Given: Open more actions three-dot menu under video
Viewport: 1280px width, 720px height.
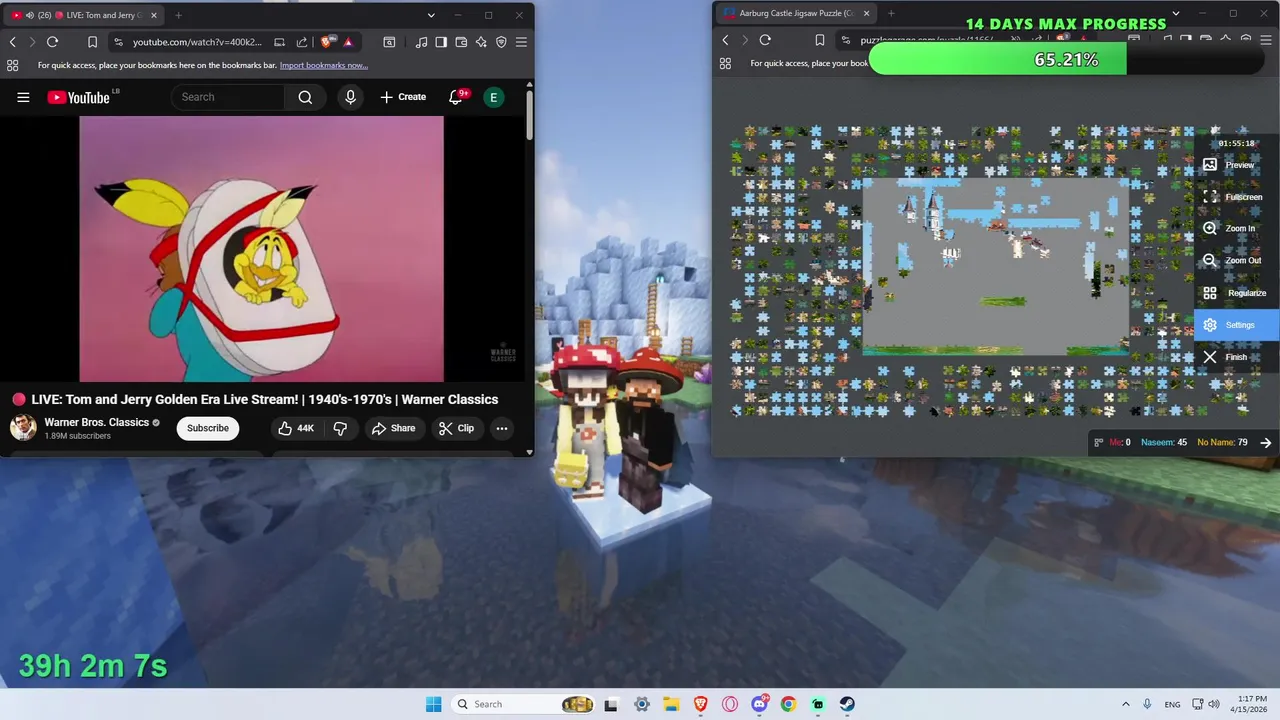Looking at the screenshot, I should pos(502,428).
